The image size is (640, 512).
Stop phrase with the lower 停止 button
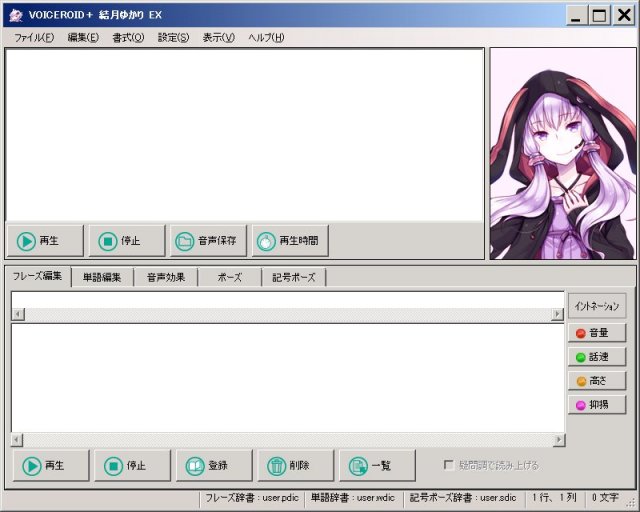tap(132, 465)
